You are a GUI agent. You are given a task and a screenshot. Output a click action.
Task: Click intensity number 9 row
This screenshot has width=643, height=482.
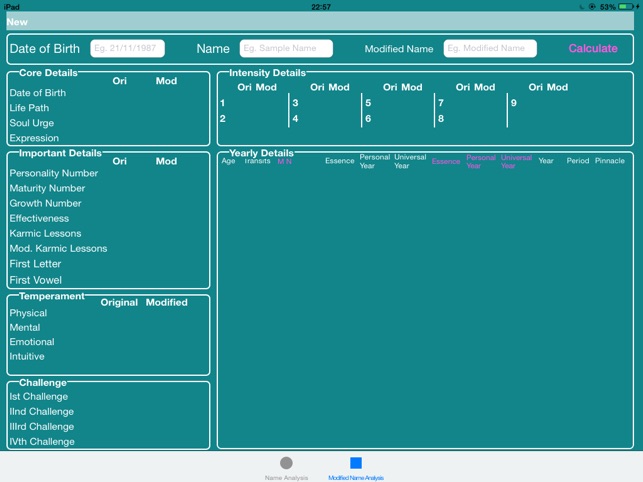pyautogui.click(x=513, y=103)
